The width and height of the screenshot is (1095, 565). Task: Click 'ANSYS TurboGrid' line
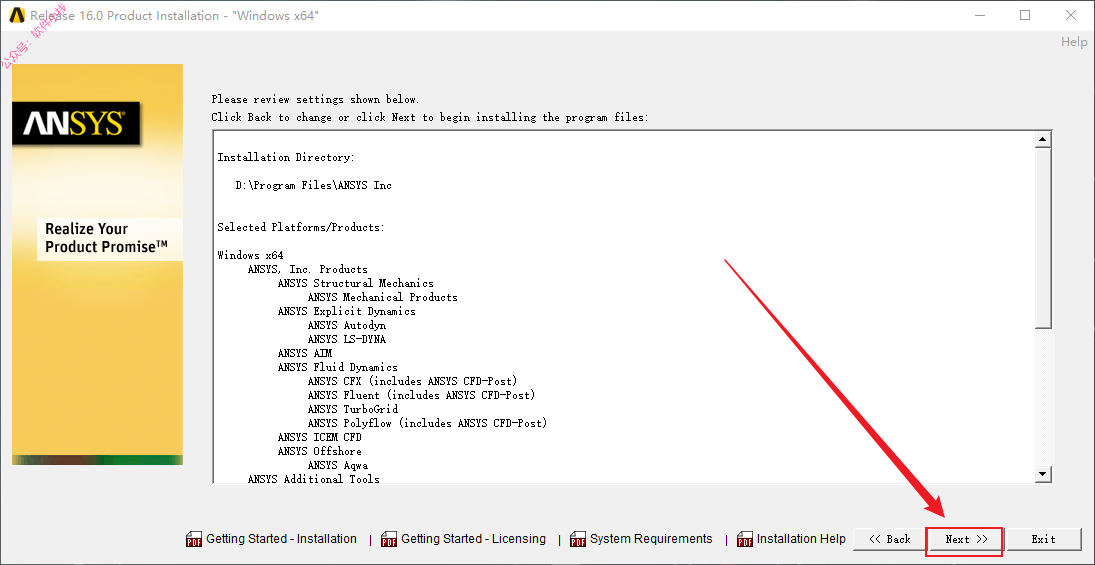[353, 409]
